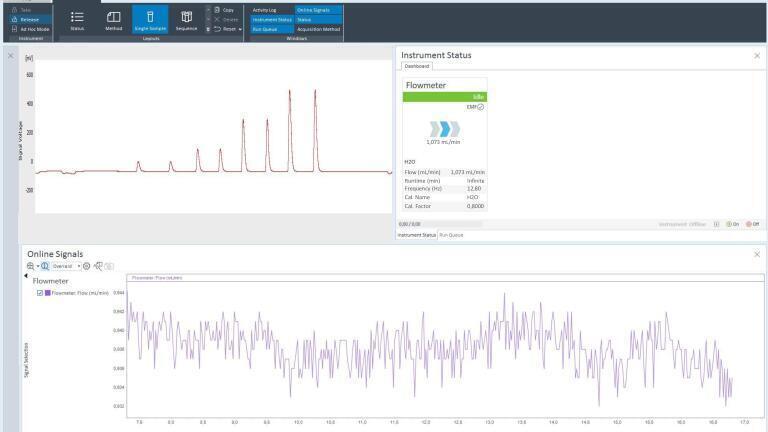This screenshot has width=768, height=432.
Task: Close the Instrument Status panel
Action: tap(757, 56)
